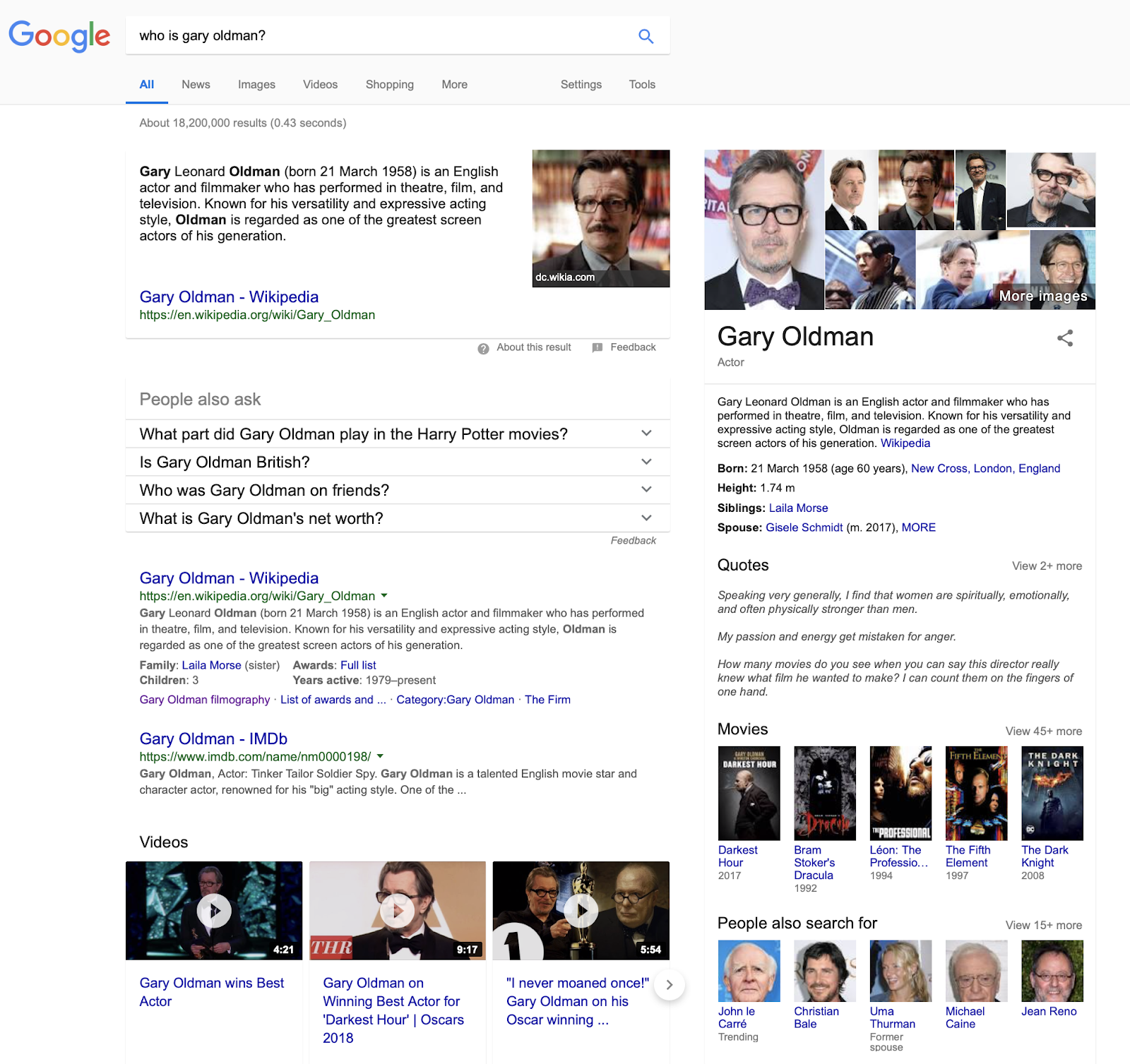Click the Michael Caine photo
Screen dimensions: 1130x1064
point(977,971)
